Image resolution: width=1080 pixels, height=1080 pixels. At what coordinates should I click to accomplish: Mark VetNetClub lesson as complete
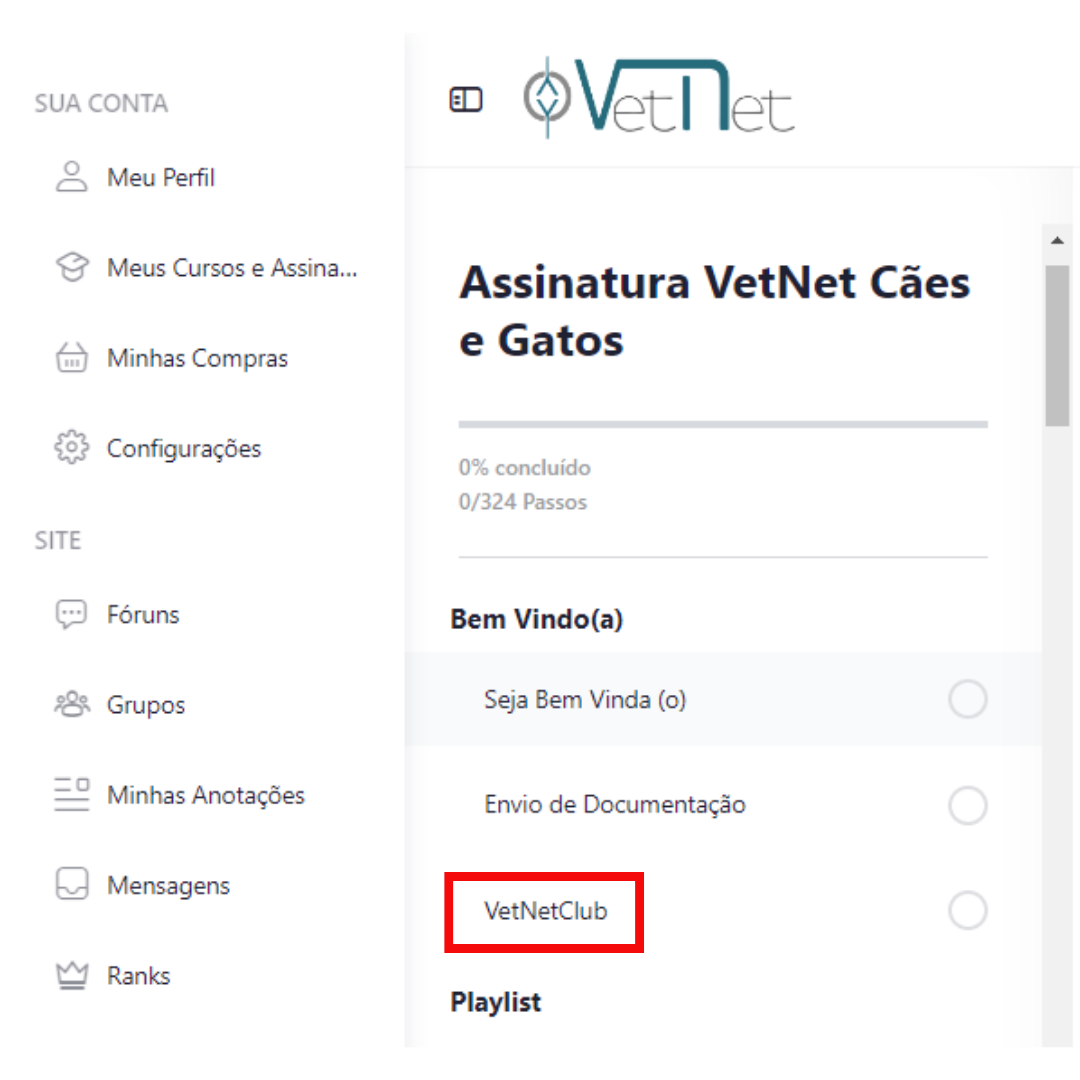pos(967,910)
